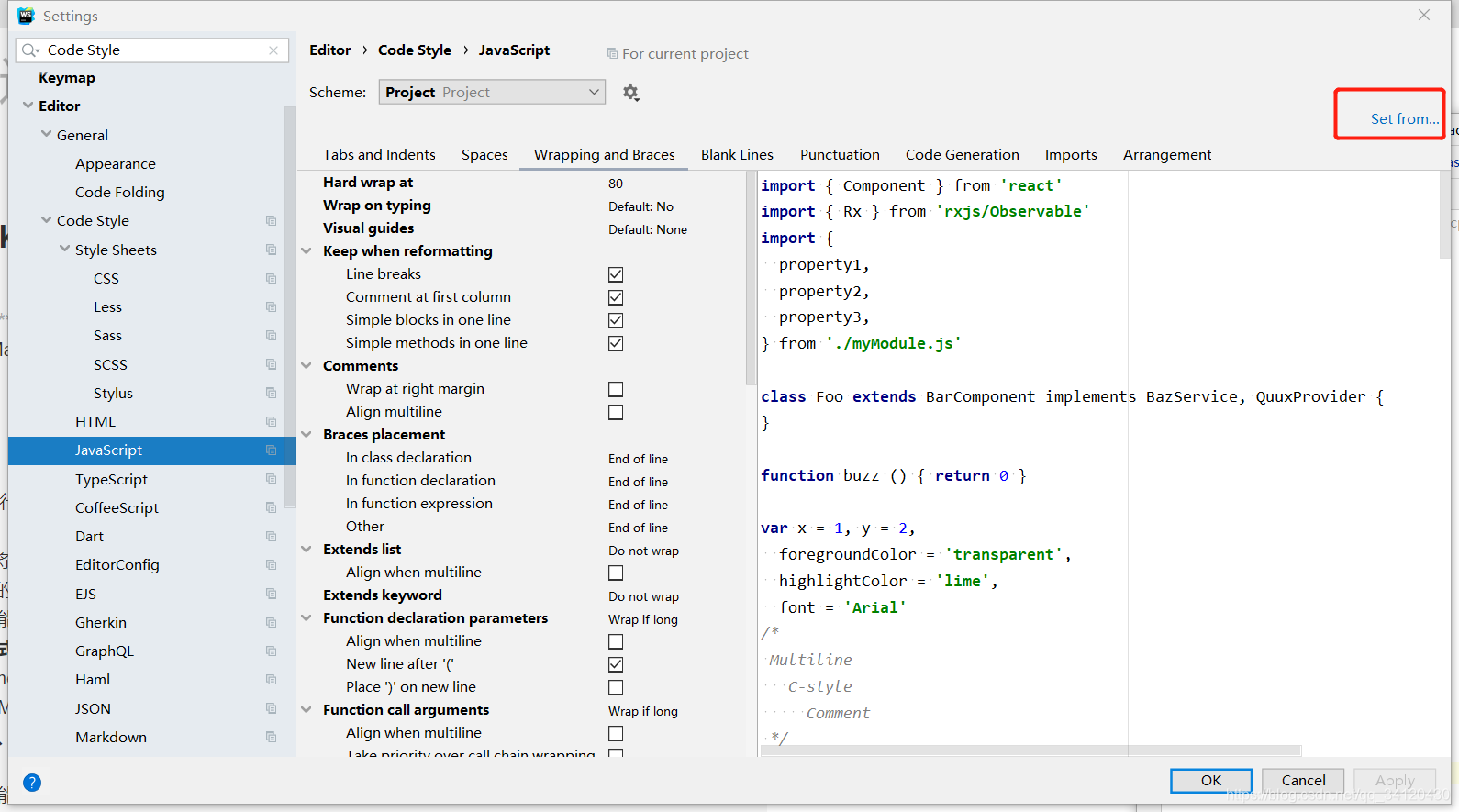Focus the Code Style search input
1459x812 pixels.
tap(152, 50)
